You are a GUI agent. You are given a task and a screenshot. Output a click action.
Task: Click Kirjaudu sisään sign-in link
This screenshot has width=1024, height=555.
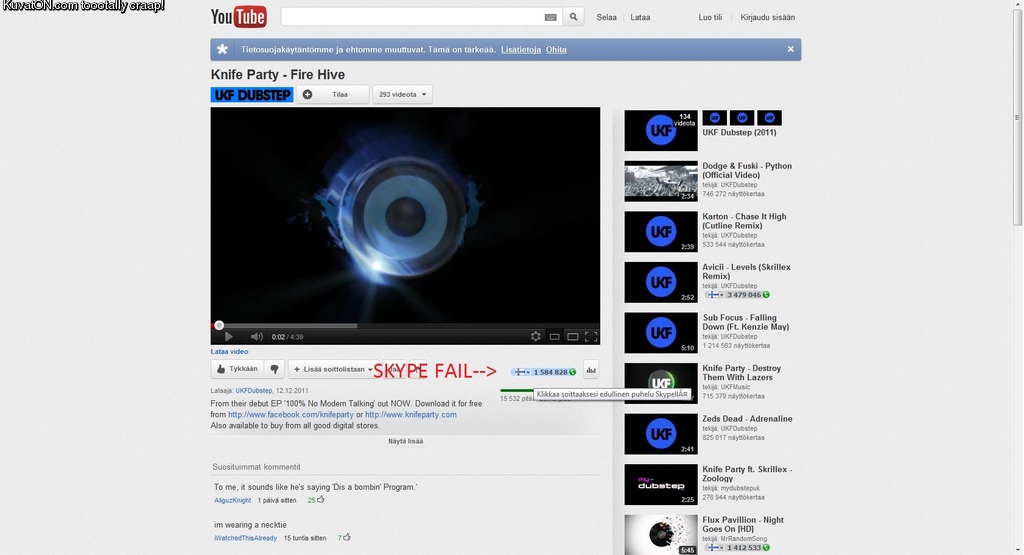click(768, 17)
